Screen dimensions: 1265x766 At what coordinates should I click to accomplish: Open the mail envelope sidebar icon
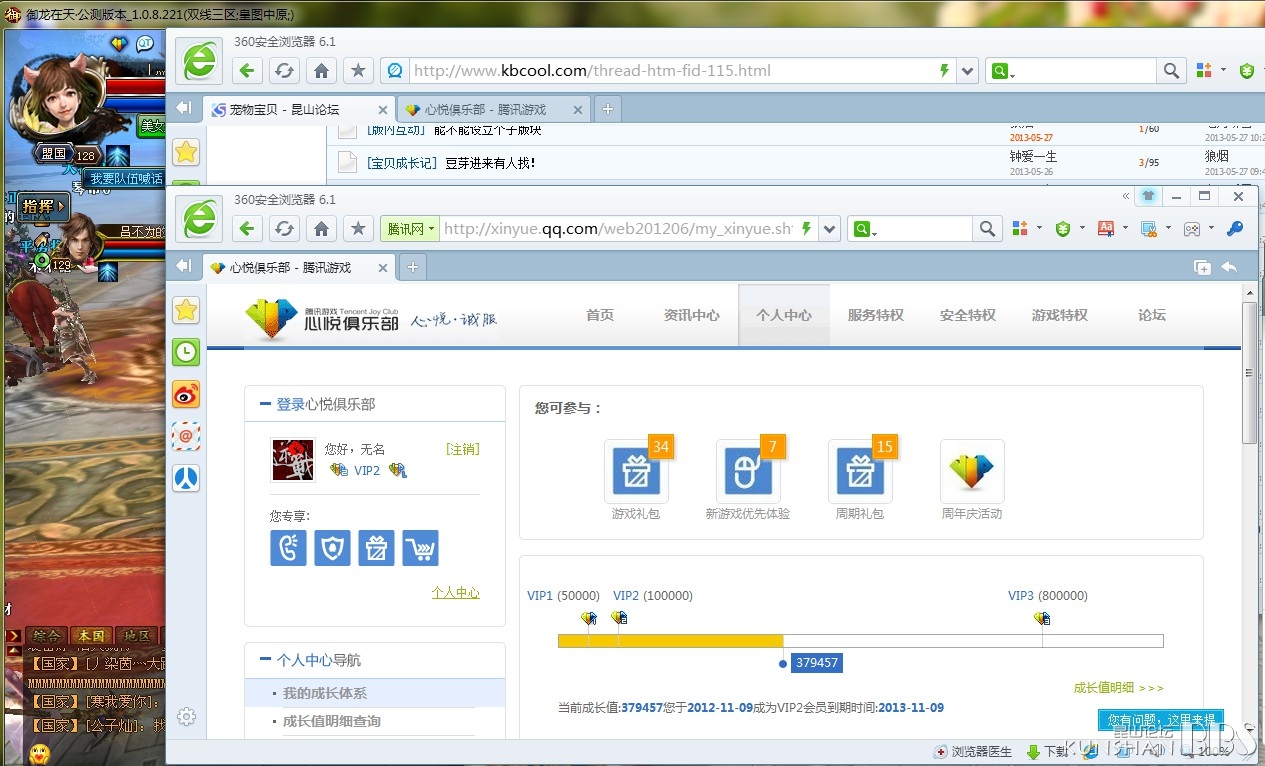(x=186, y=436)
